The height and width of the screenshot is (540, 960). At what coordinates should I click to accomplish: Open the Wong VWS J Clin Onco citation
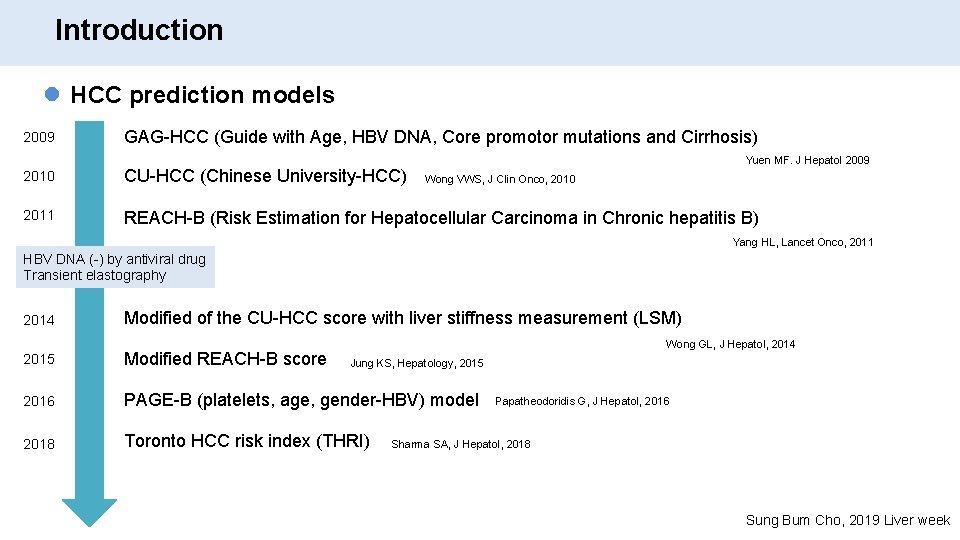coord(500,180)
